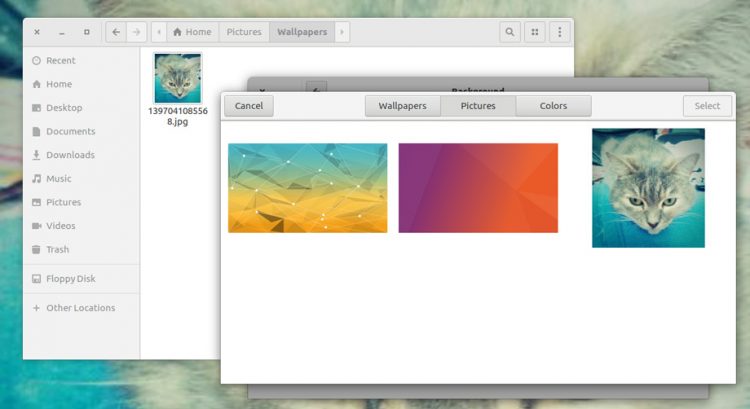Screen dimensions: 750x409
Task: Click the Documents icon in sidebar
Action: click(36, 131)
